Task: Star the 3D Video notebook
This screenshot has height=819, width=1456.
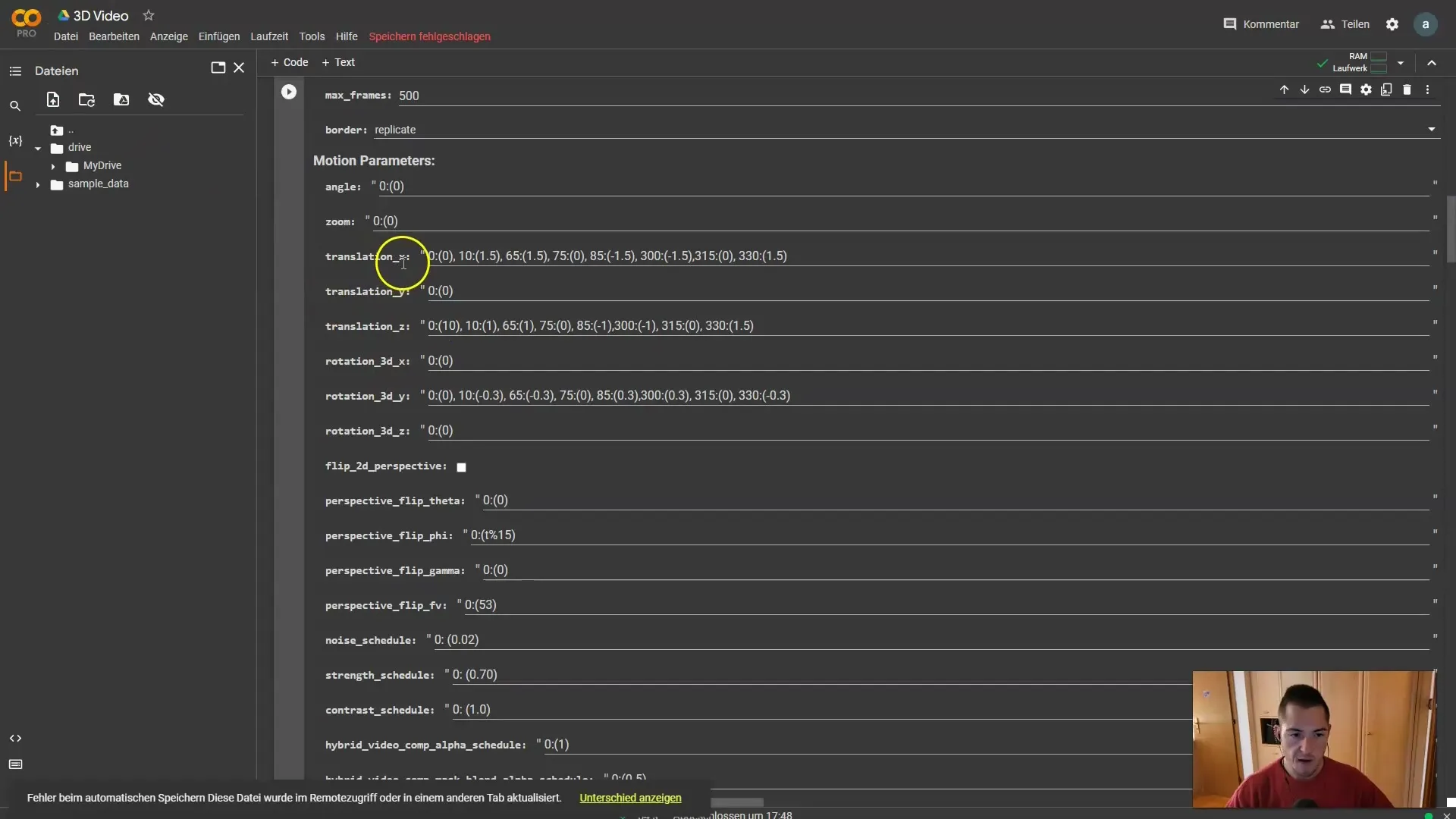Action: click(x=149, y=15)
